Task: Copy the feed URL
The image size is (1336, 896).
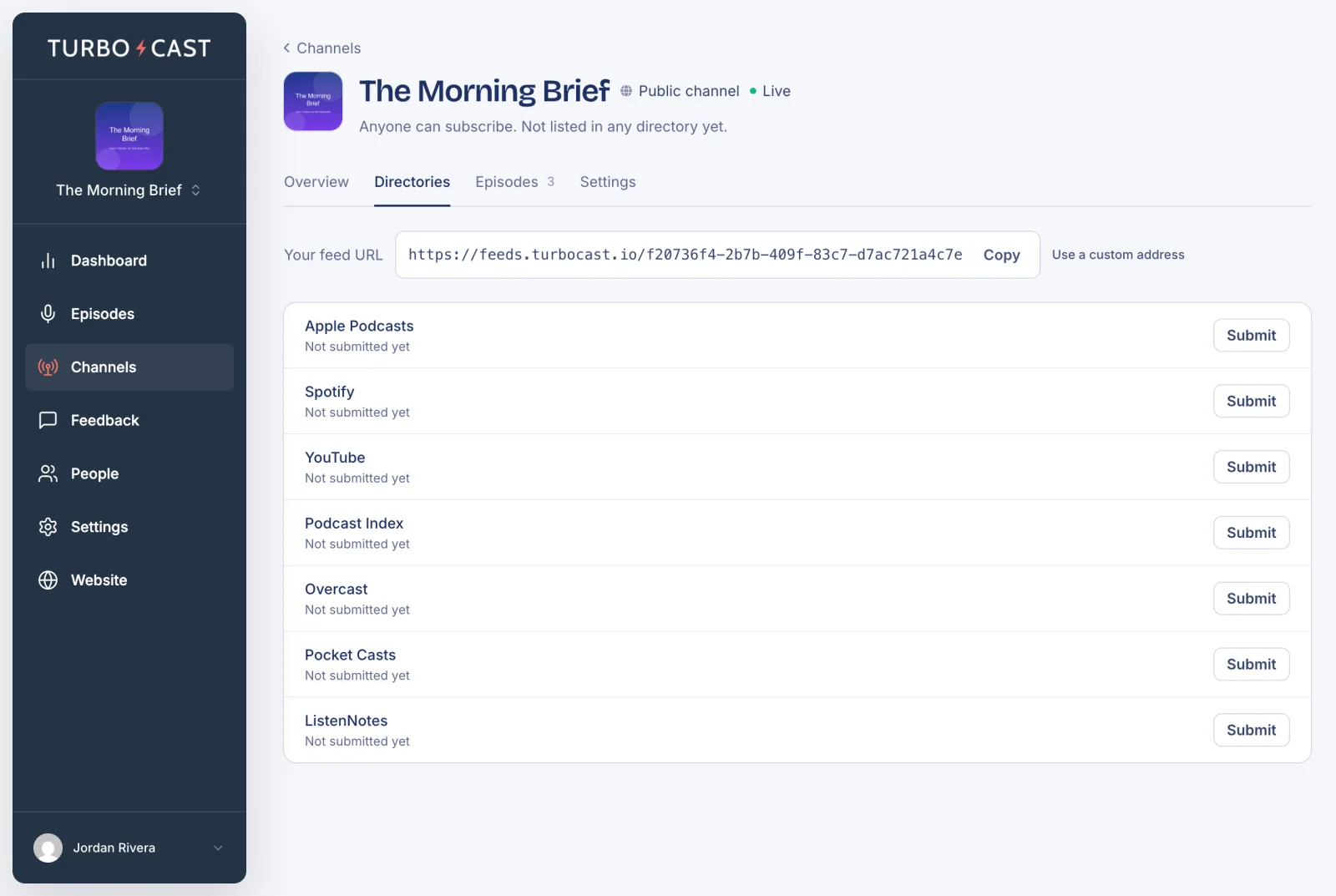Action: [1001, 255]
